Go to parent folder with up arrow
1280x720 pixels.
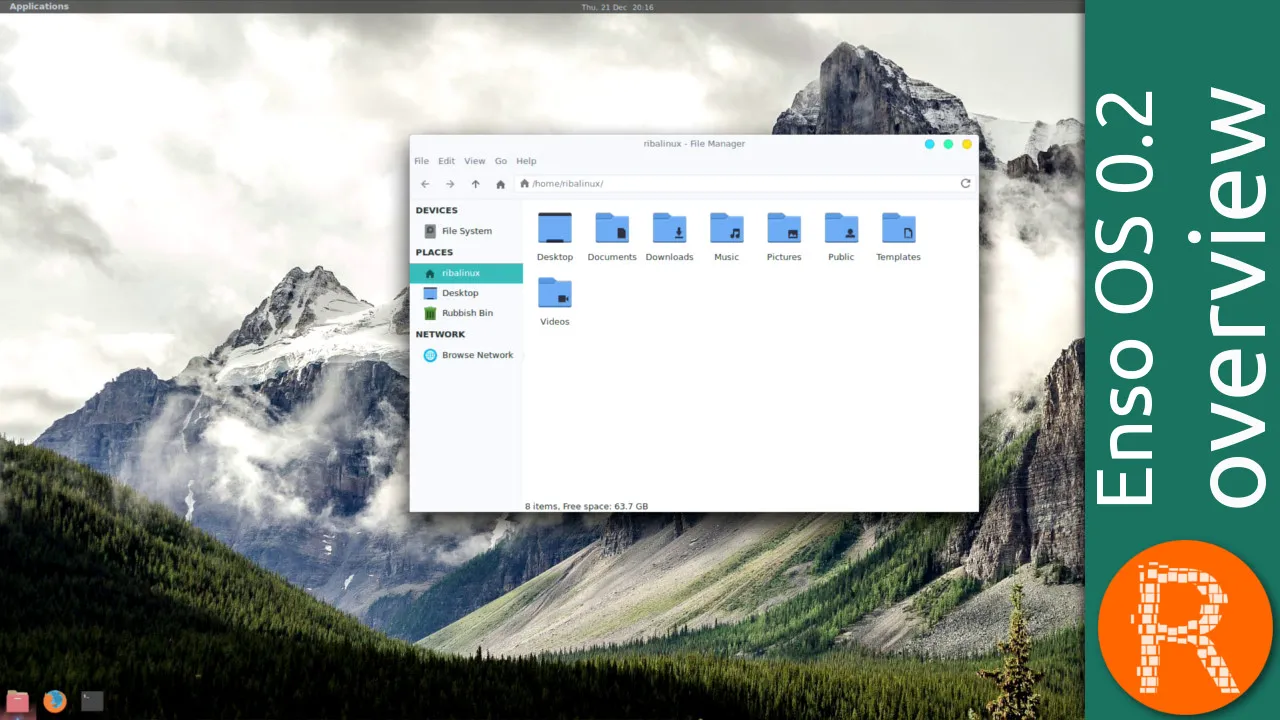coord(475,184)
